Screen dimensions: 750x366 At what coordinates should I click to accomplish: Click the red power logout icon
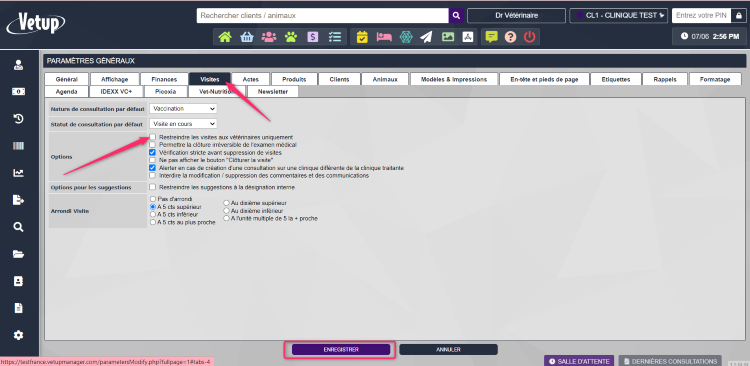tap(529, 37)
